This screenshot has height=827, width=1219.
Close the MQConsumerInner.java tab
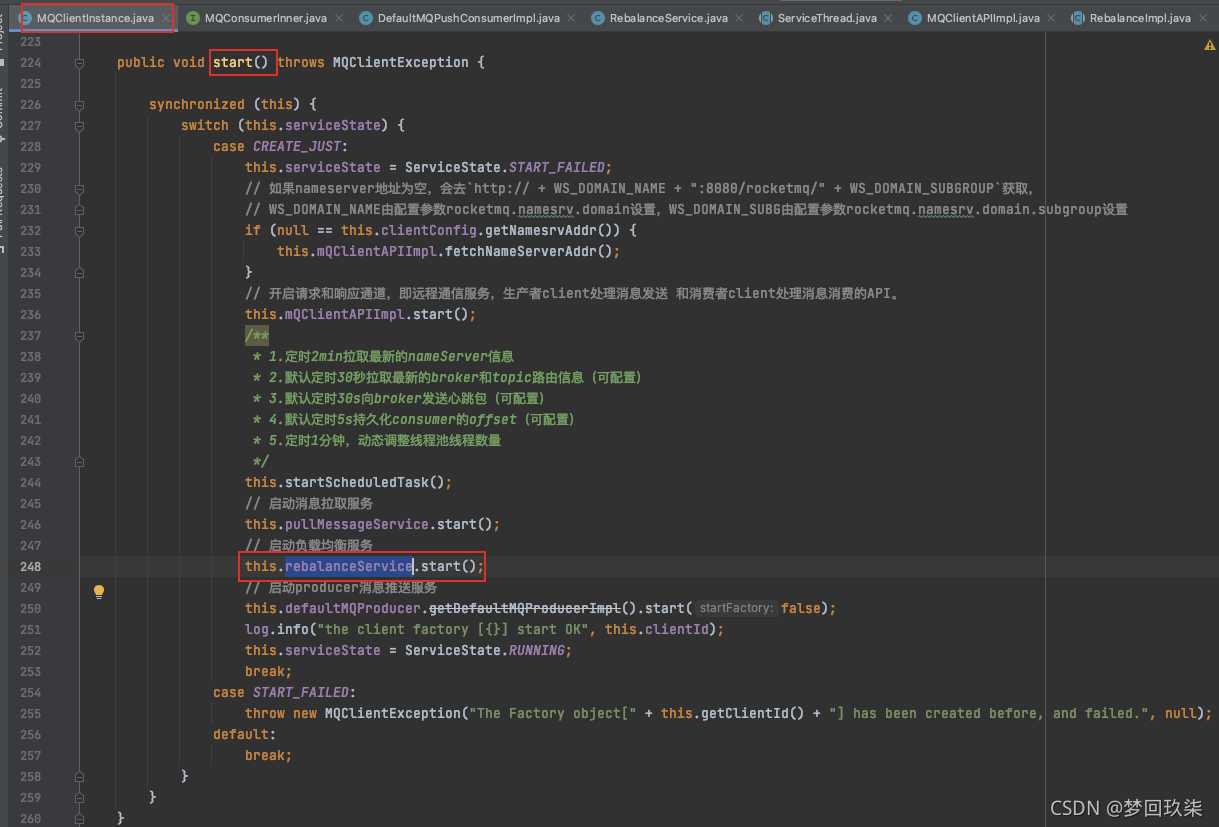click(339, 18)
